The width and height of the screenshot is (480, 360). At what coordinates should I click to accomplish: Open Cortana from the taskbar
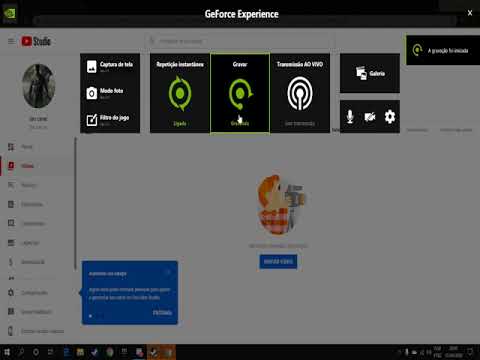[x=36, y=352]
